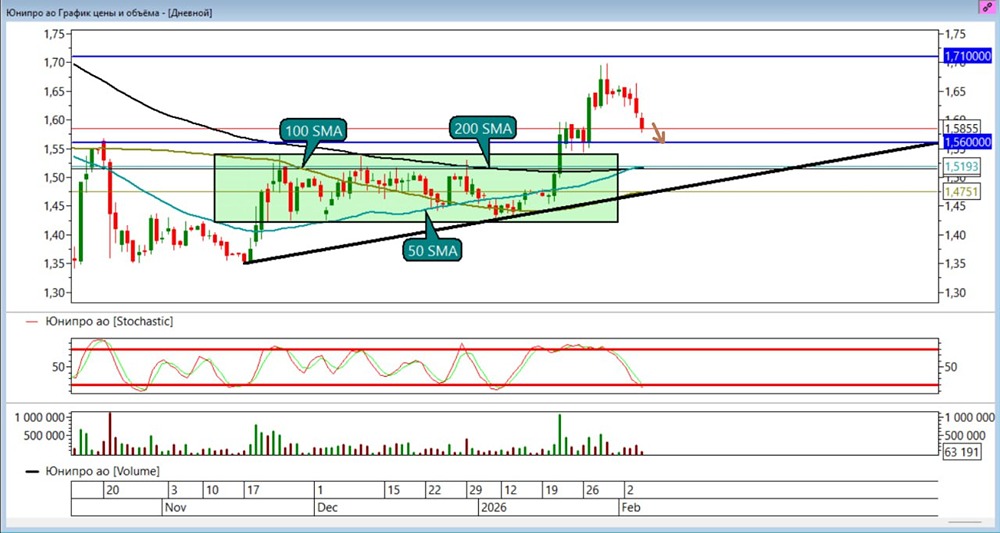The width and height of the screenshot is (1000, 533).
Task: Click the 'Feb' month label on the time axis
Action: coord(631,508)
